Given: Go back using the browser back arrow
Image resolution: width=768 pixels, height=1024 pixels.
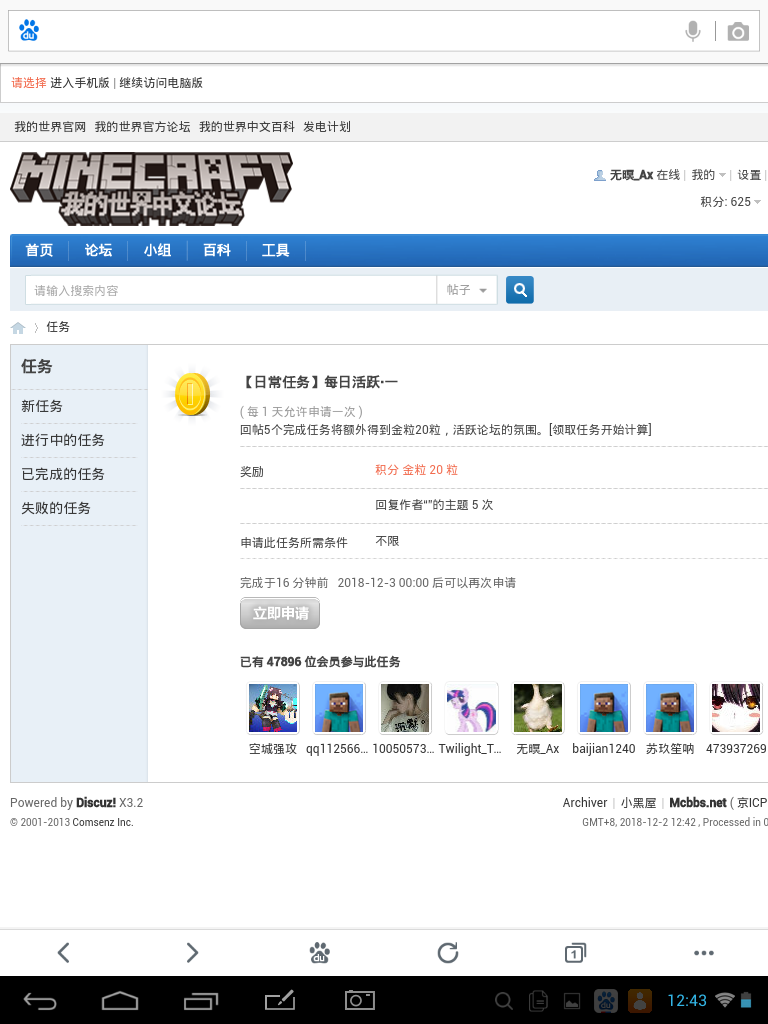Looking at the screenshot, I should tap(63, 953).
